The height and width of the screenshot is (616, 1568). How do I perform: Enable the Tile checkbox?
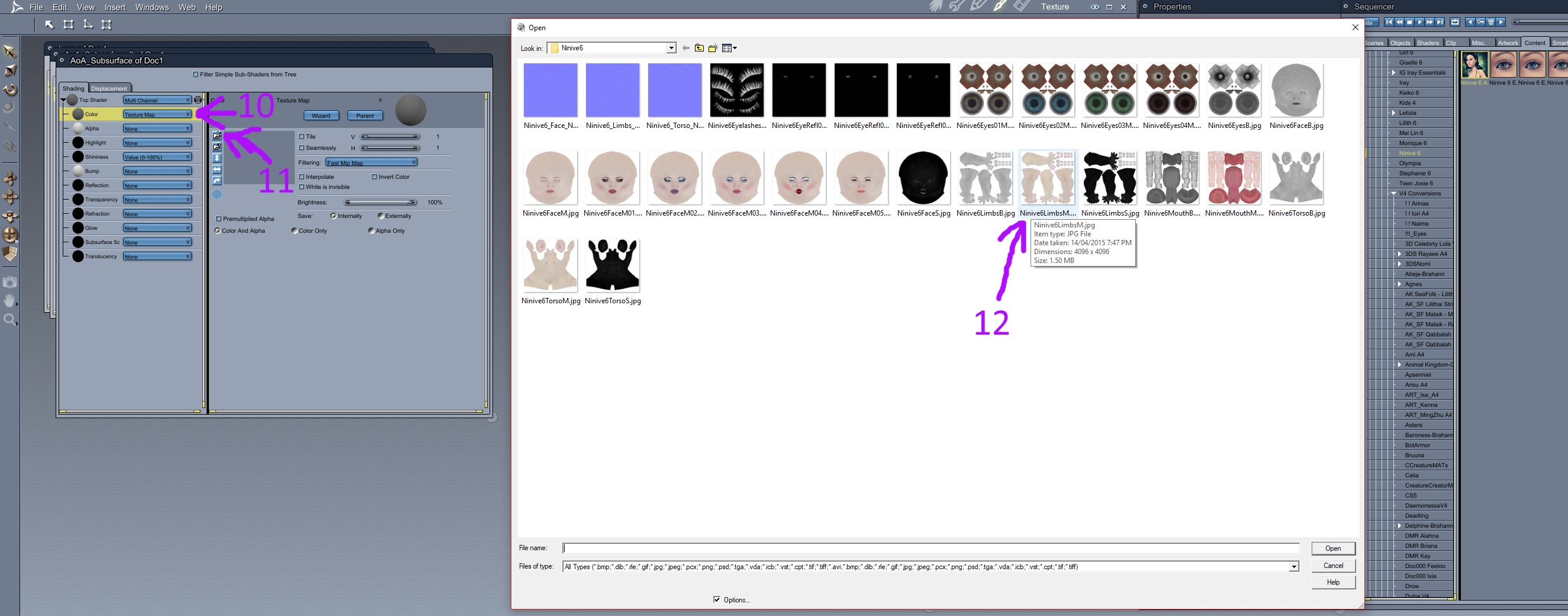tap(301, 136)
